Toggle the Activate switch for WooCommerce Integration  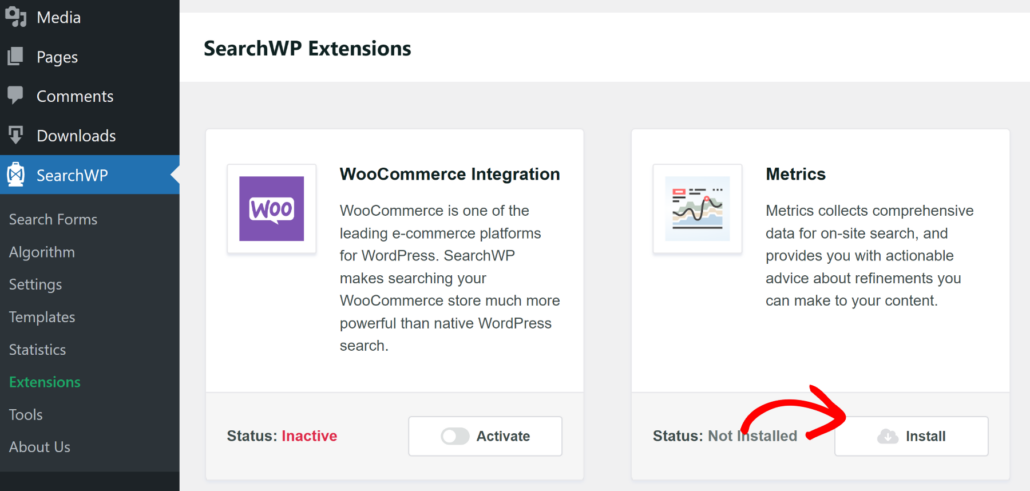click(455, 436)
